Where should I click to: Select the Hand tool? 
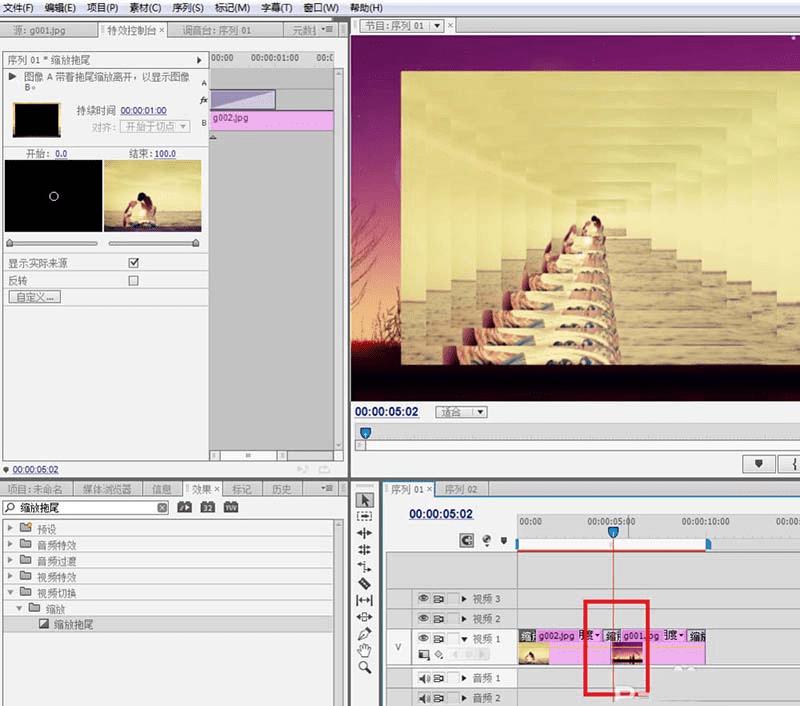365,650
